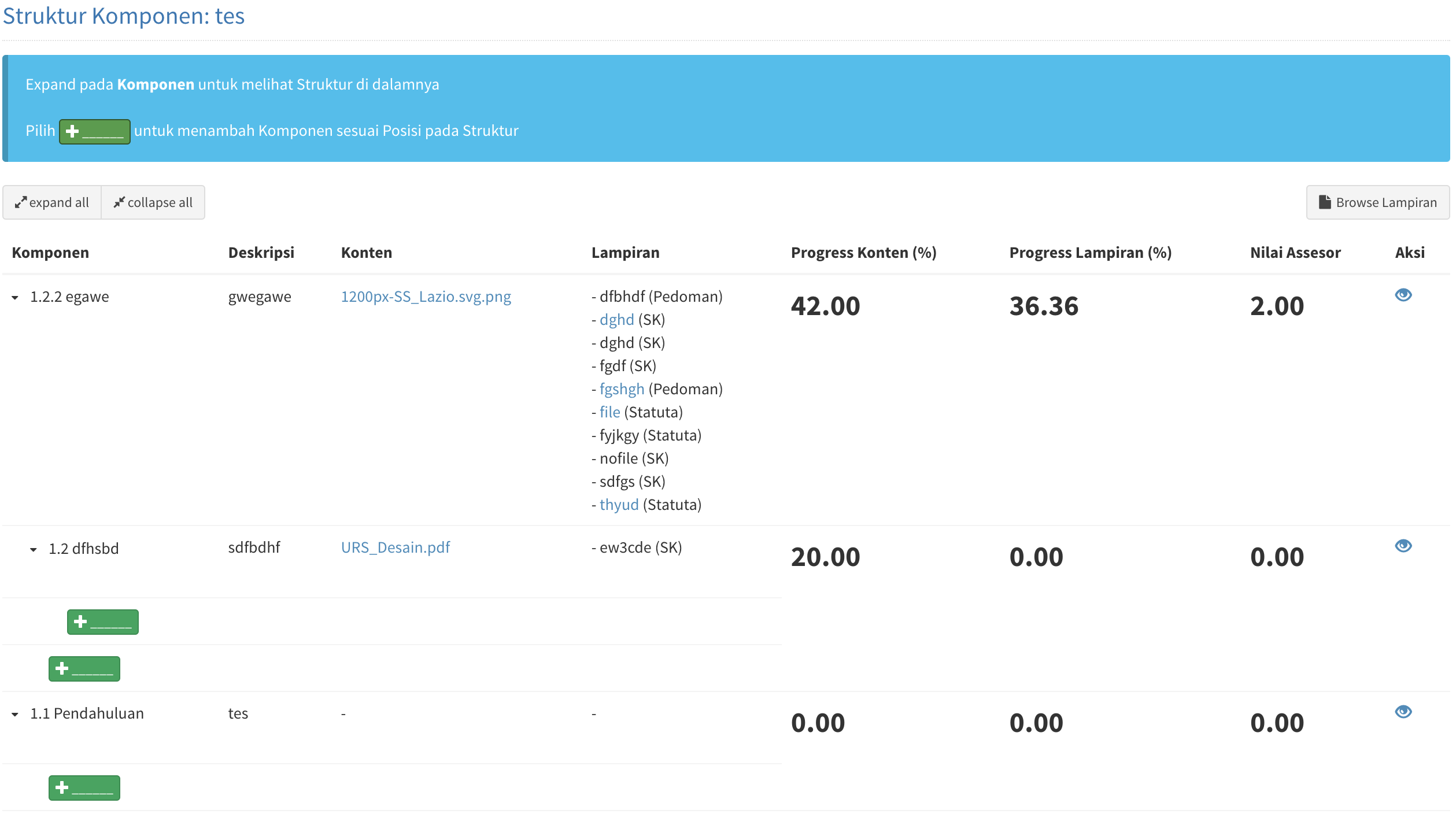Open the URS_Desain.pdf content link
1456x814 pixels.
tap(396, 547)
